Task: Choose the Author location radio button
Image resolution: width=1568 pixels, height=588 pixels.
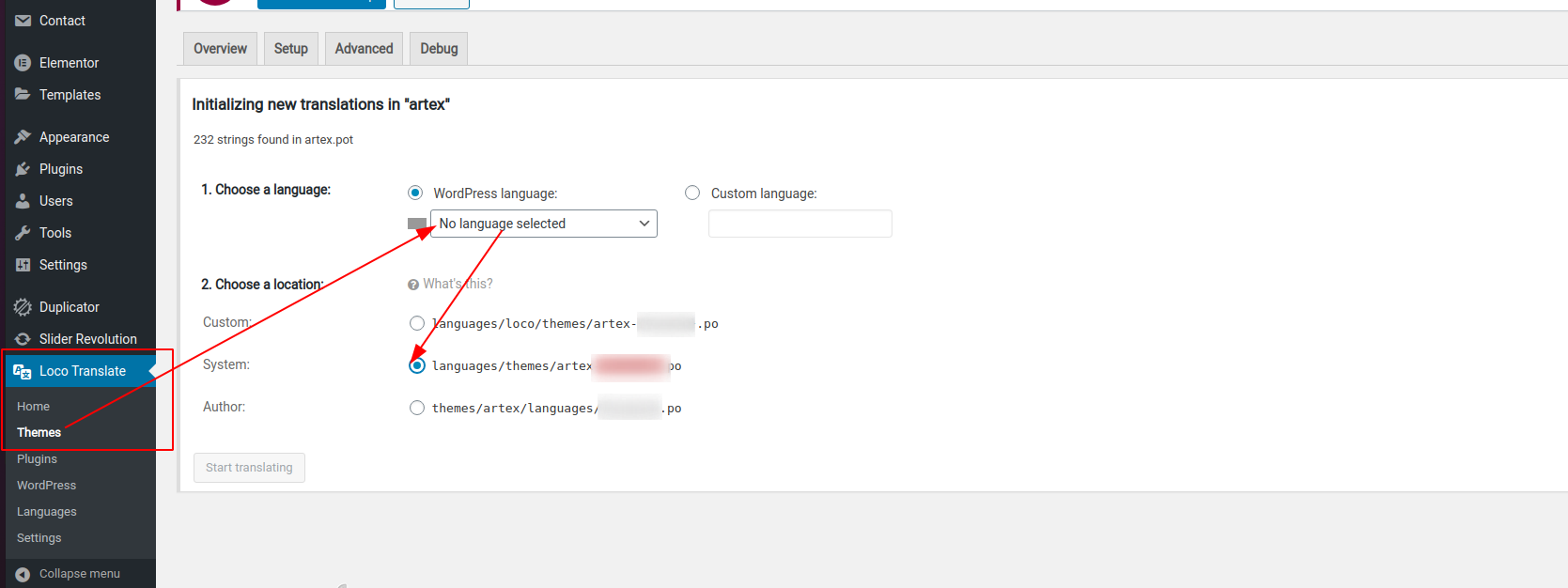Action: 417,408
